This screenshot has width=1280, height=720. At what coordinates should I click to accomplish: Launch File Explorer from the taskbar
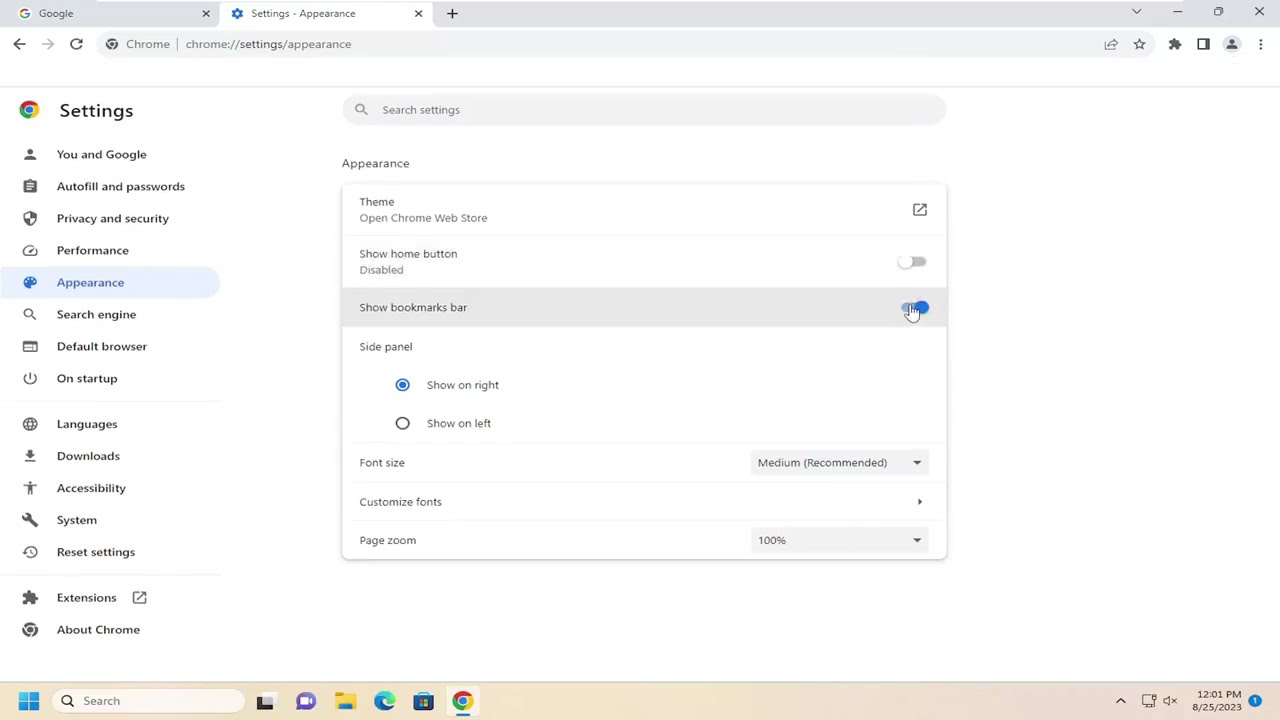coord(345,701)
